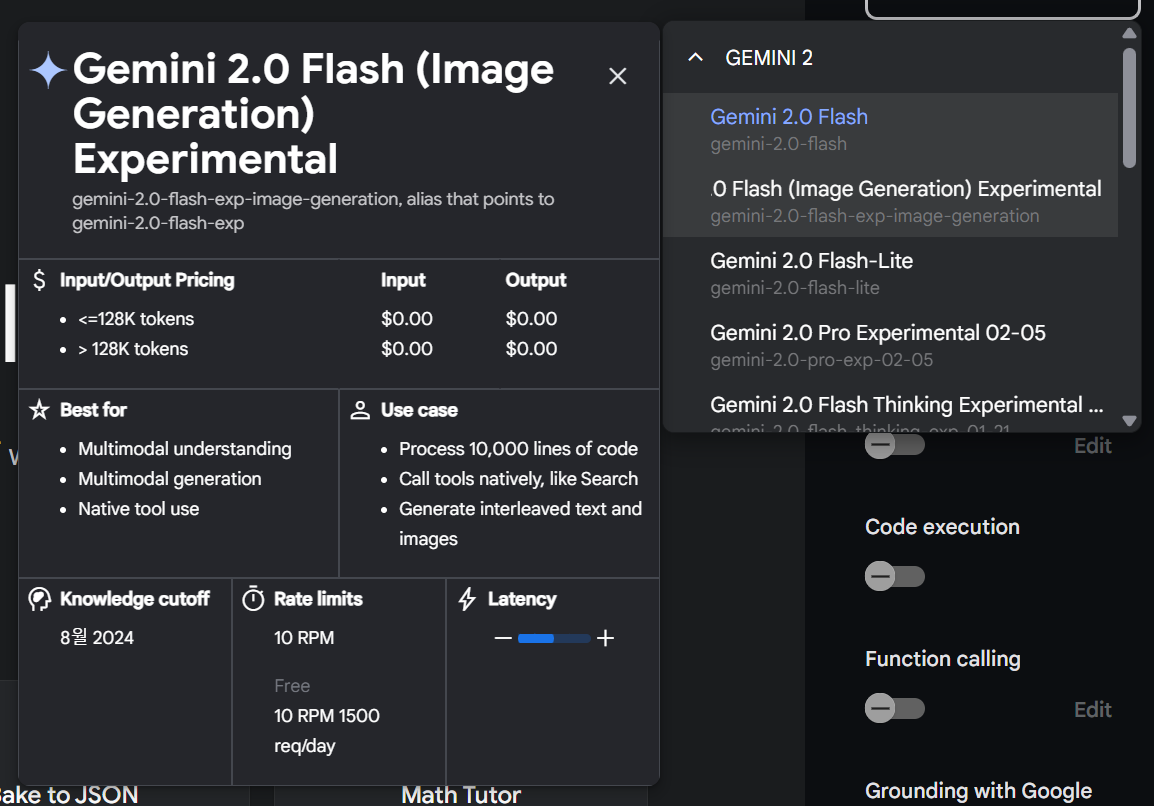
Task: Click the 'Grounding with Google' label
Action: [978, 791]
